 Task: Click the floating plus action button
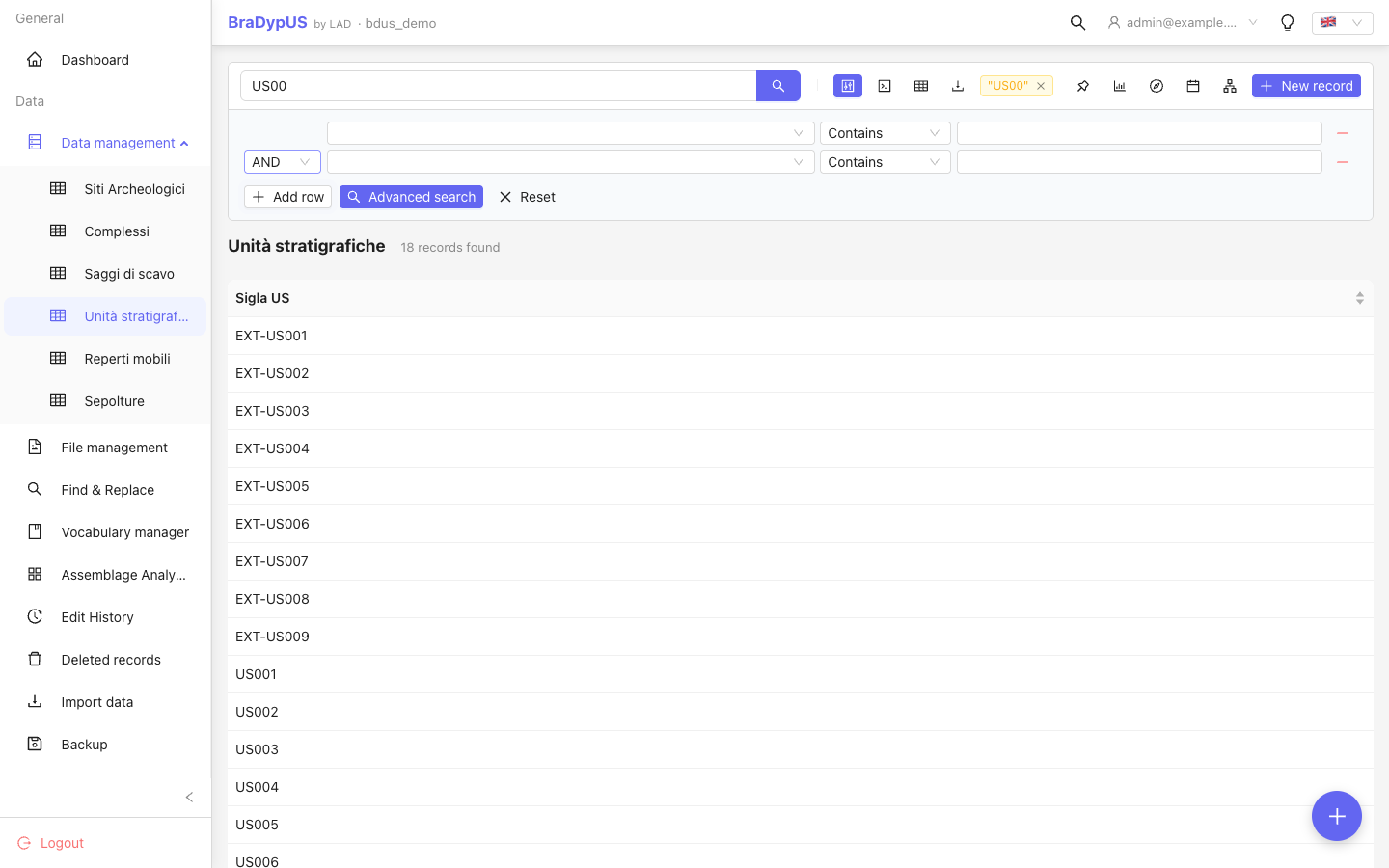1337,816
